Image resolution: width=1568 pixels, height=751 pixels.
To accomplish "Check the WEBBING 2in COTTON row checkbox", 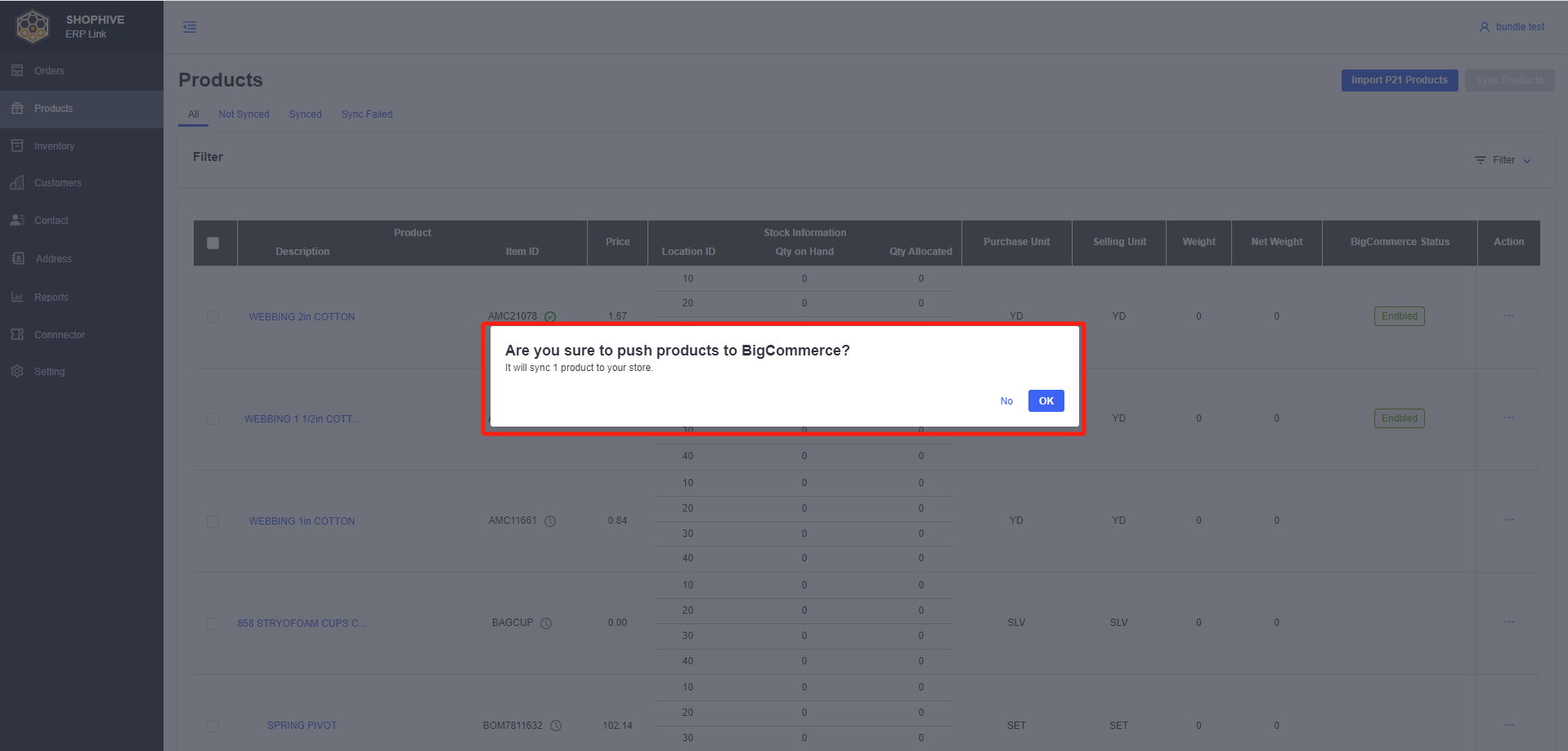I will click(213, 316).
